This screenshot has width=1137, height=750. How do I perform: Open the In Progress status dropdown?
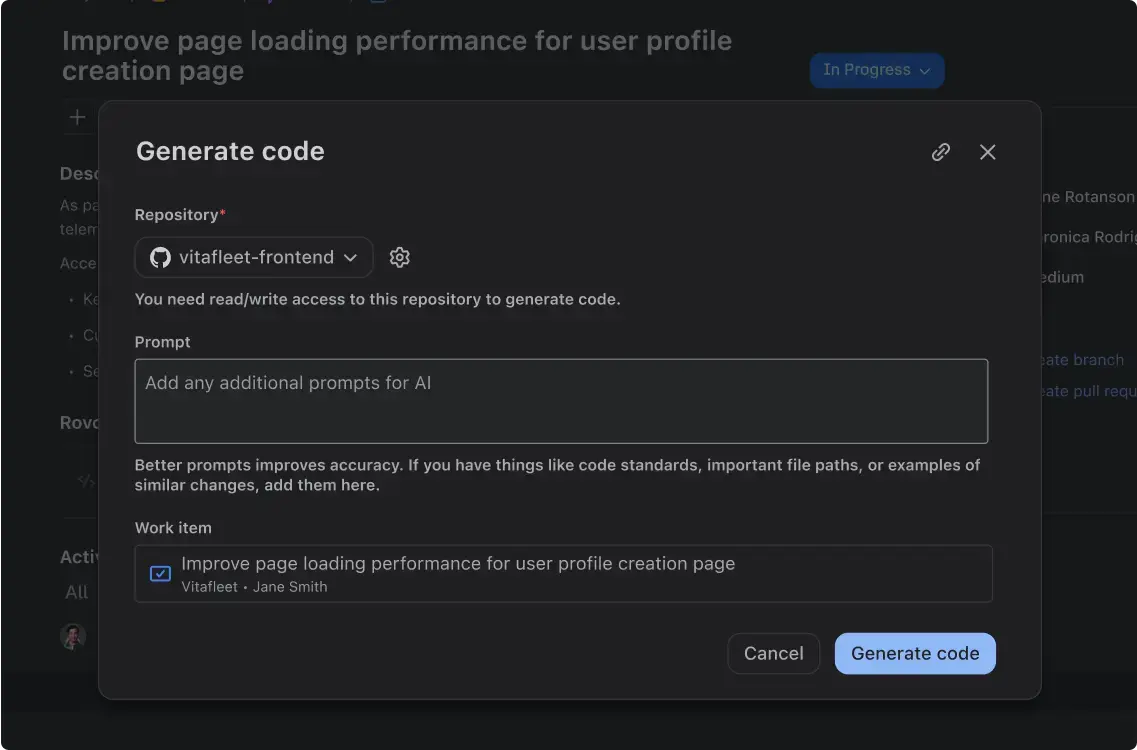(876, 70)
